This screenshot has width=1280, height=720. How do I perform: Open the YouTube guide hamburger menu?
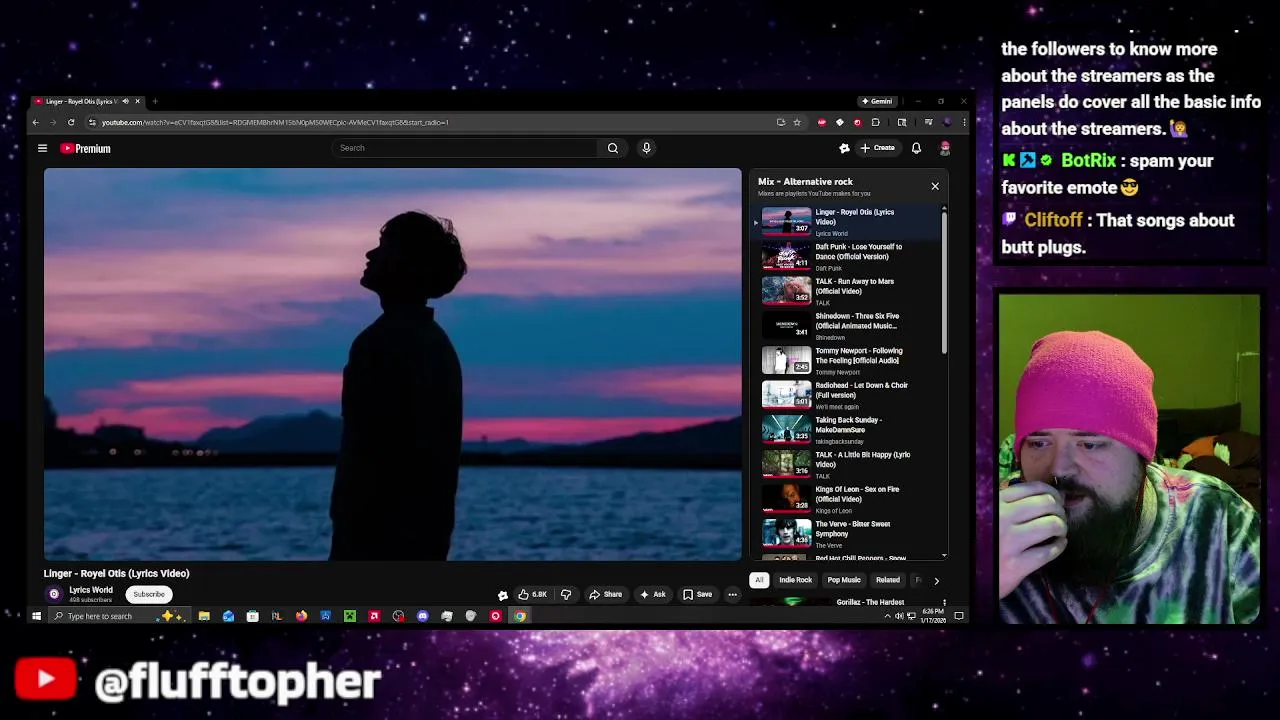pos(42,148)
